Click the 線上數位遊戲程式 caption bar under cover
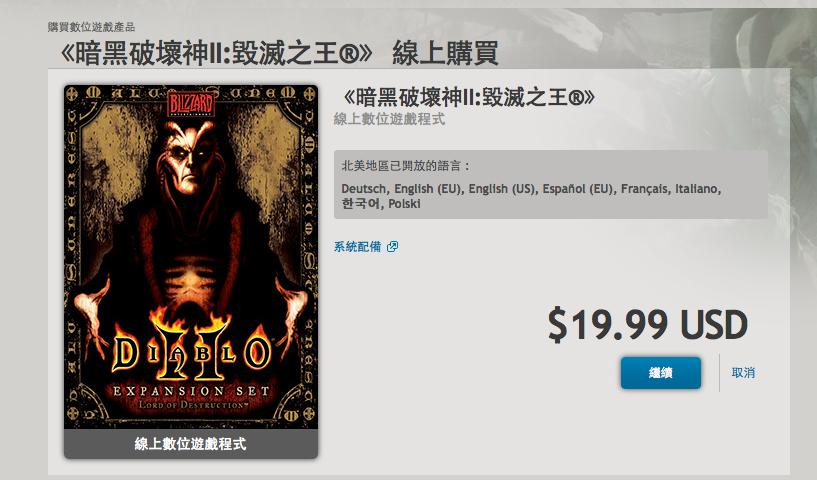The width and height of the screenshot is (817, 480). coord(191,444)
